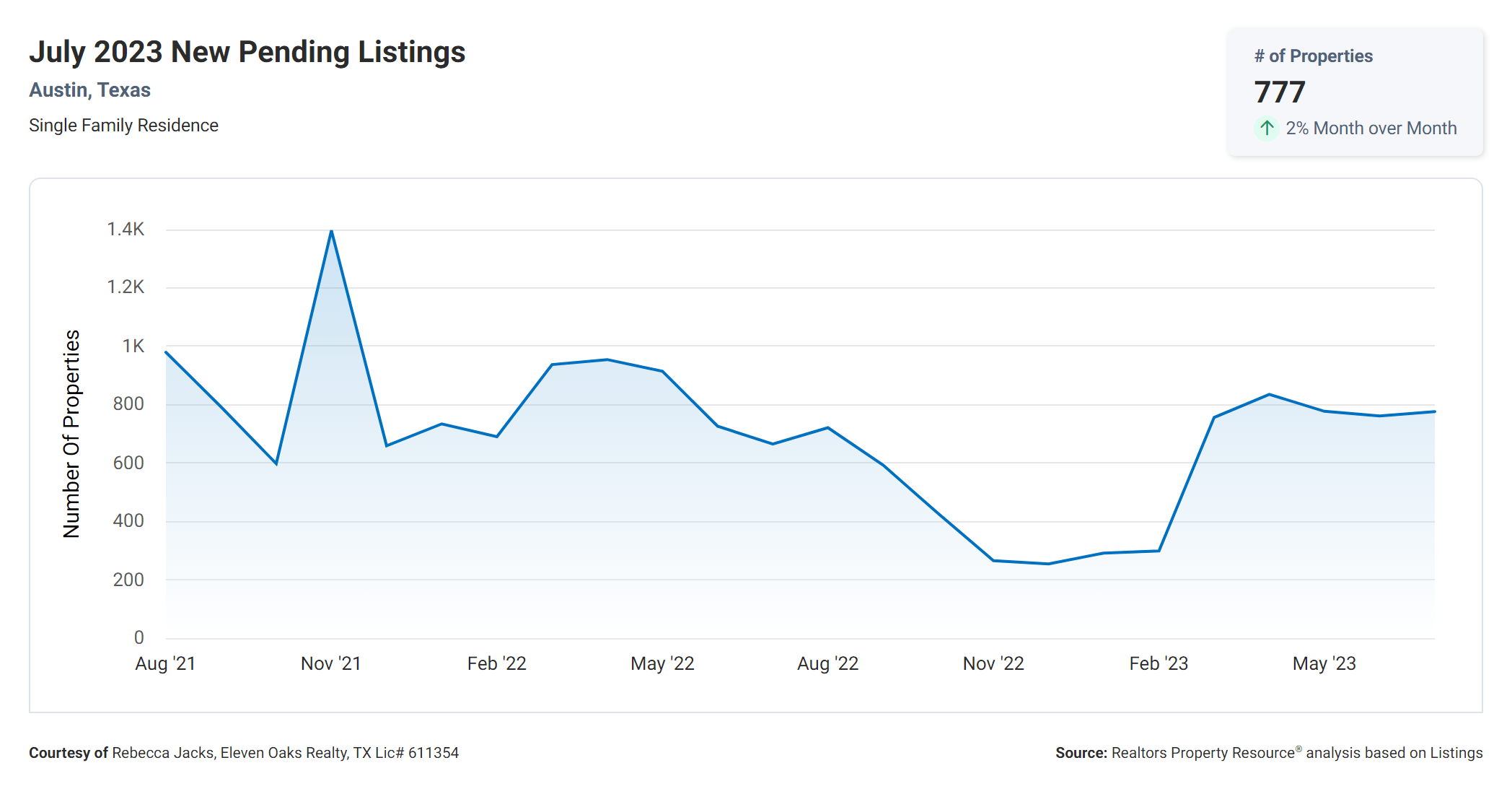Select the Nov '22 x-axis label

(x=993, y=663)
